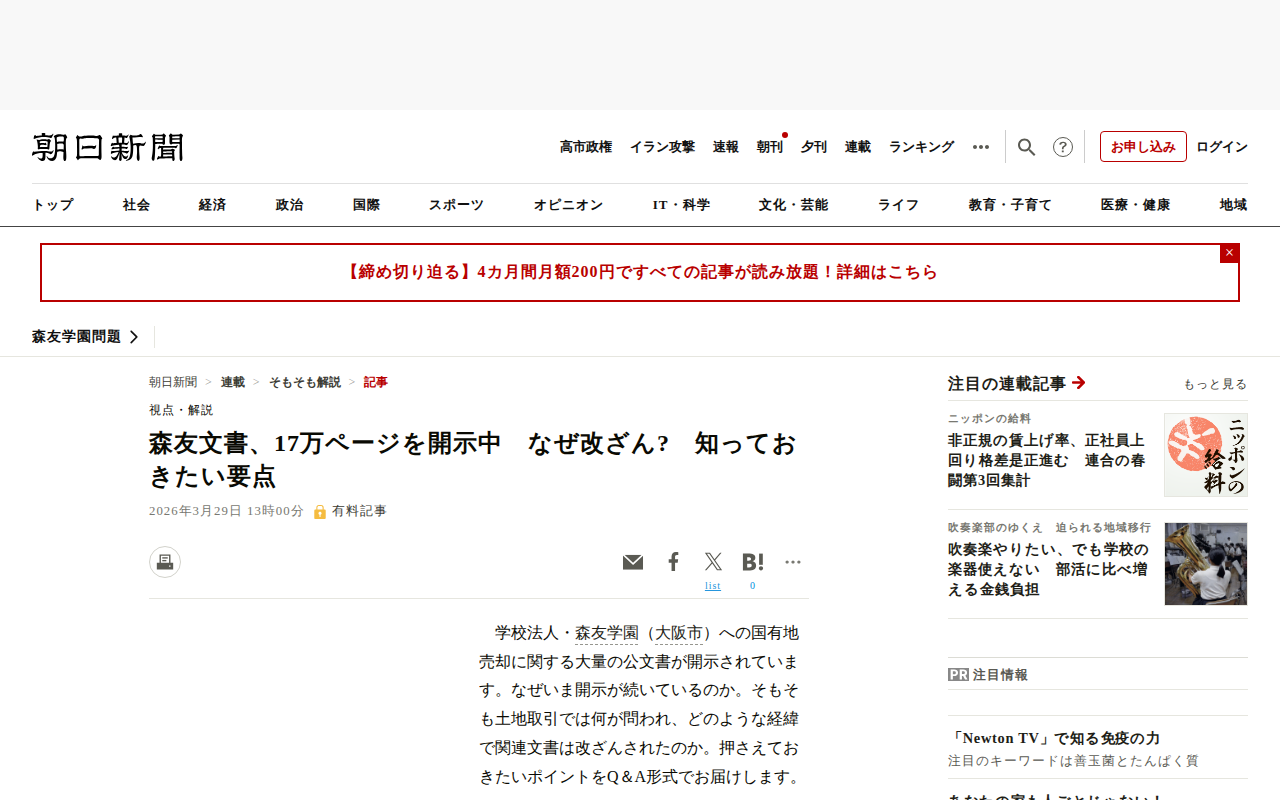This screenshot has width=1280, height=800.
Task: Click the ニッポンの給料 series label
Action: click(x=989, y=418)
